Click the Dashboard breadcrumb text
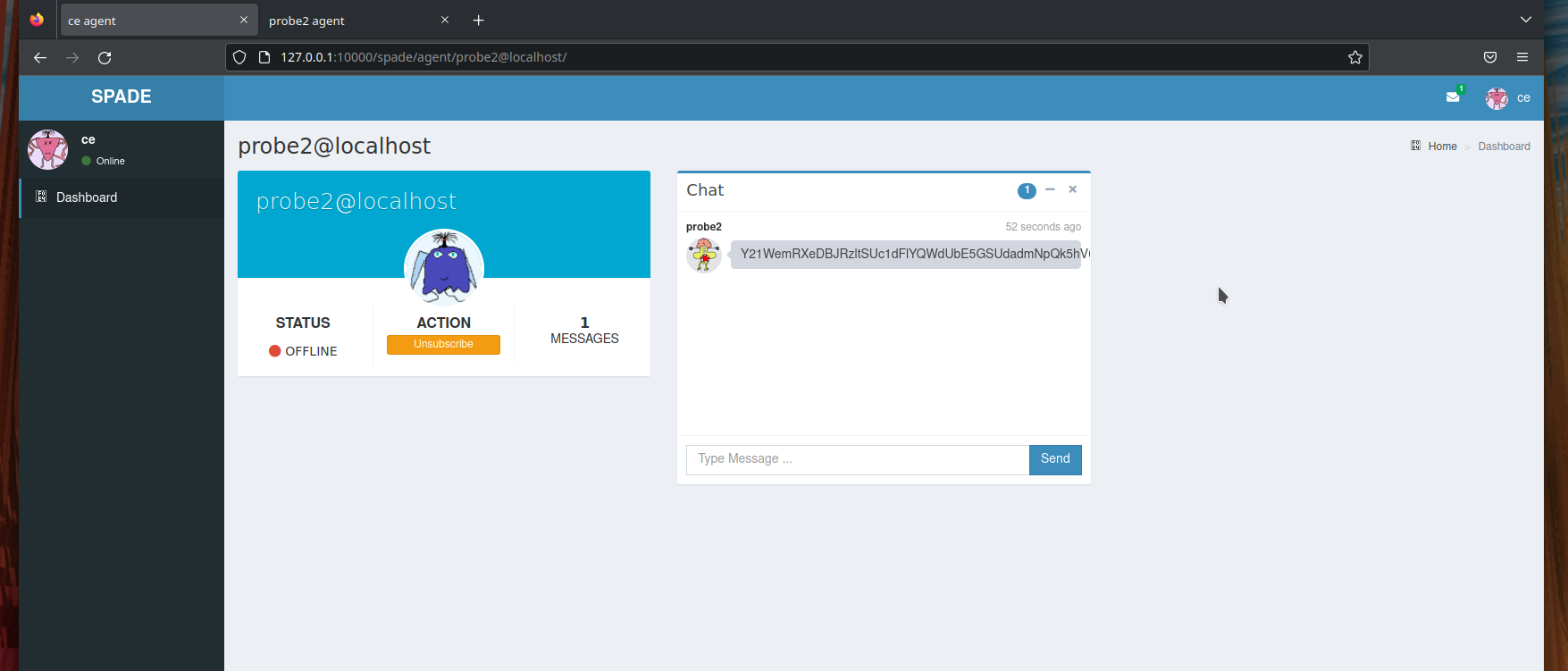 (x=1504, y=147)
